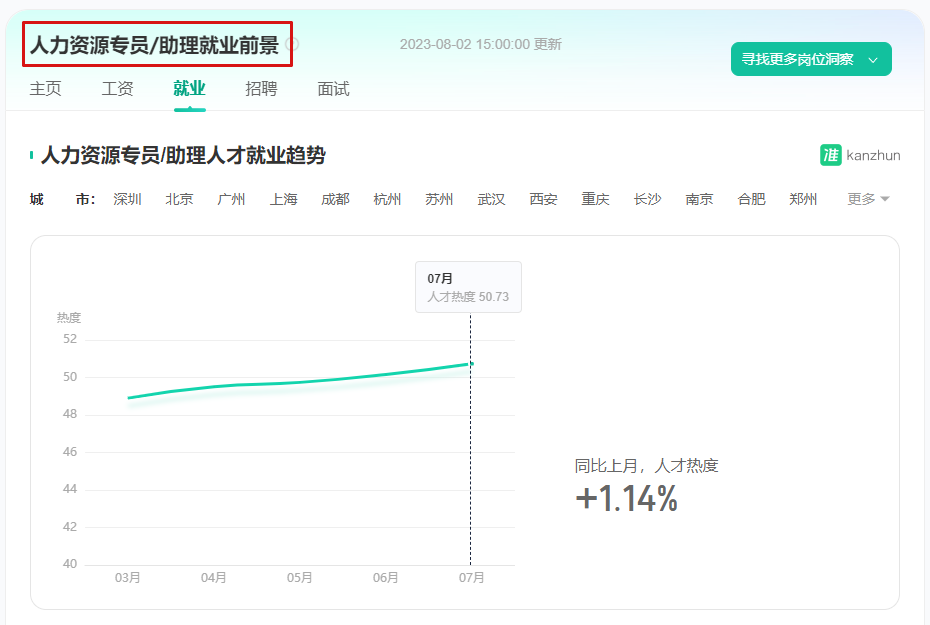Click the green kanzhun logo icon
The width and height of the screenshot is (930, 625).
(x=830, y=155)
